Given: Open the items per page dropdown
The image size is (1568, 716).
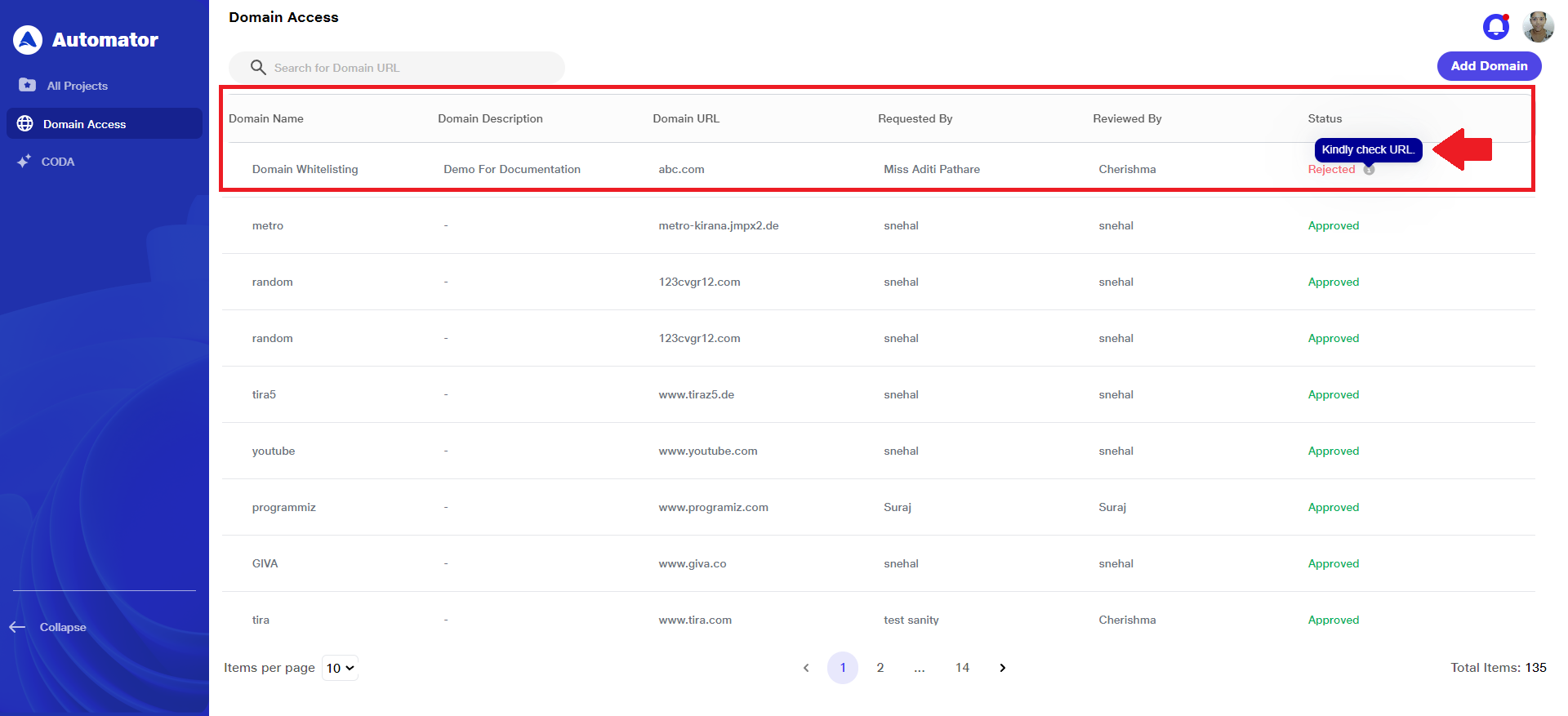Looking at the screenshot, I should click(340, 668).
